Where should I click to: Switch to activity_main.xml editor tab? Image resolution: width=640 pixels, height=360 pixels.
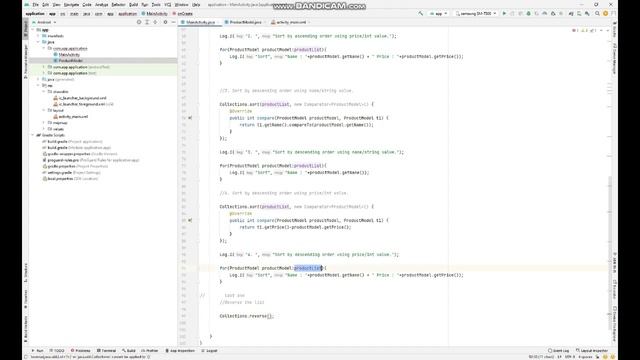(x=291, y=22)
